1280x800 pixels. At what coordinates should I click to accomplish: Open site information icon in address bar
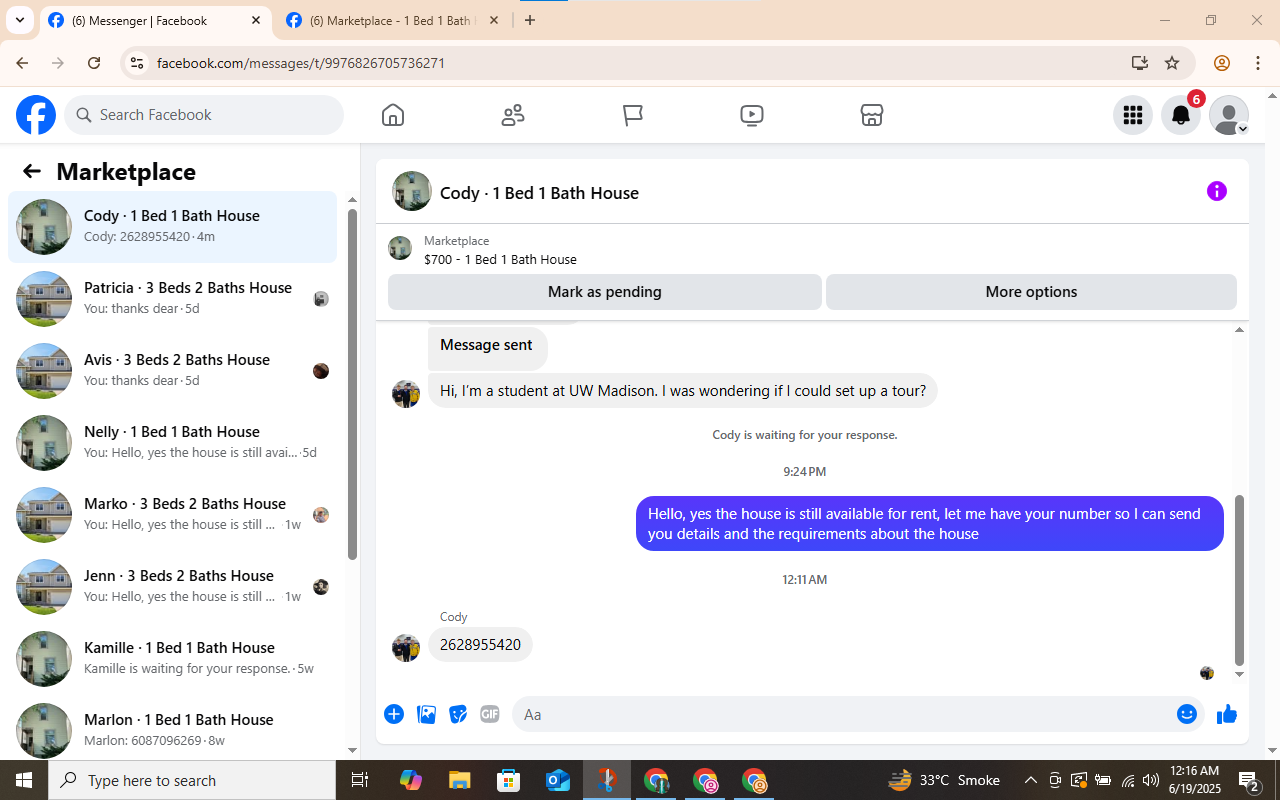point(138,63)
